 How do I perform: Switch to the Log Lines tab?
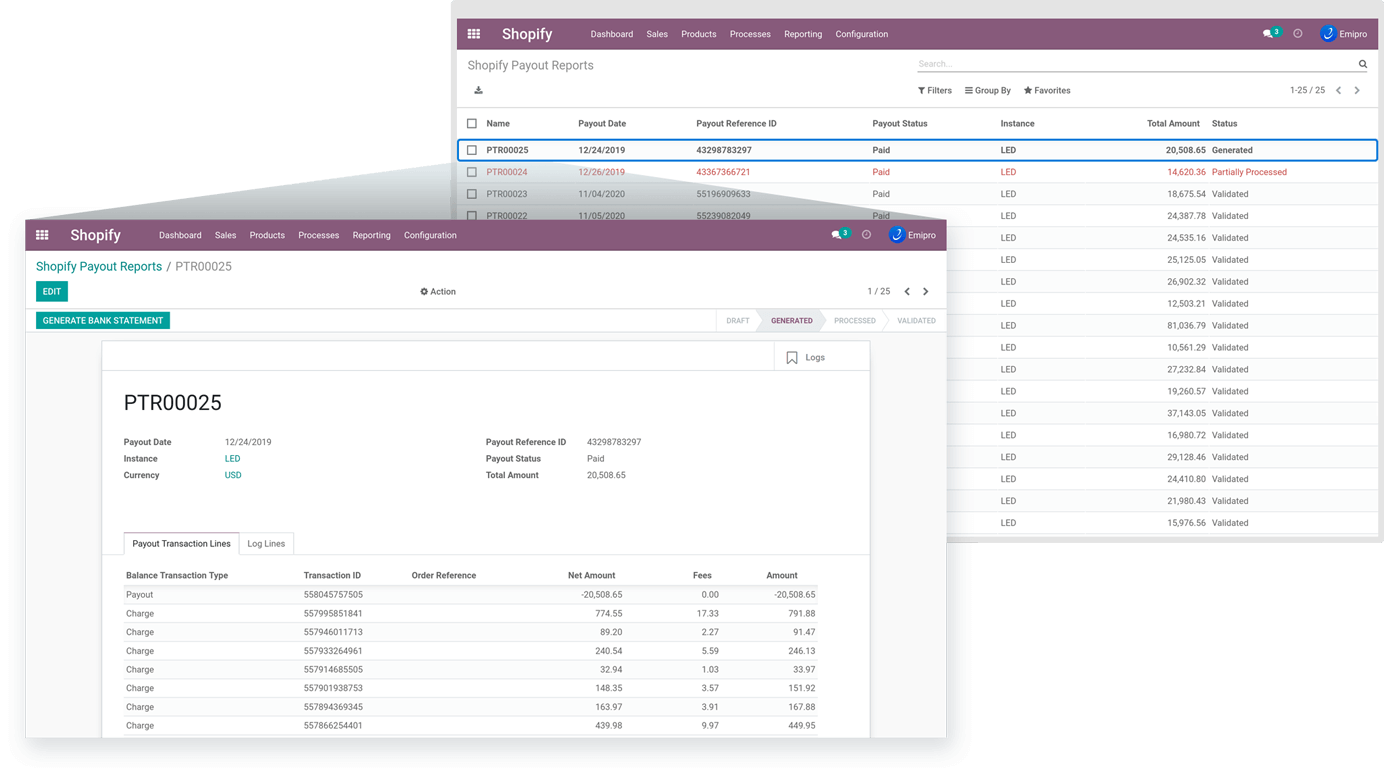pos(266,544)
